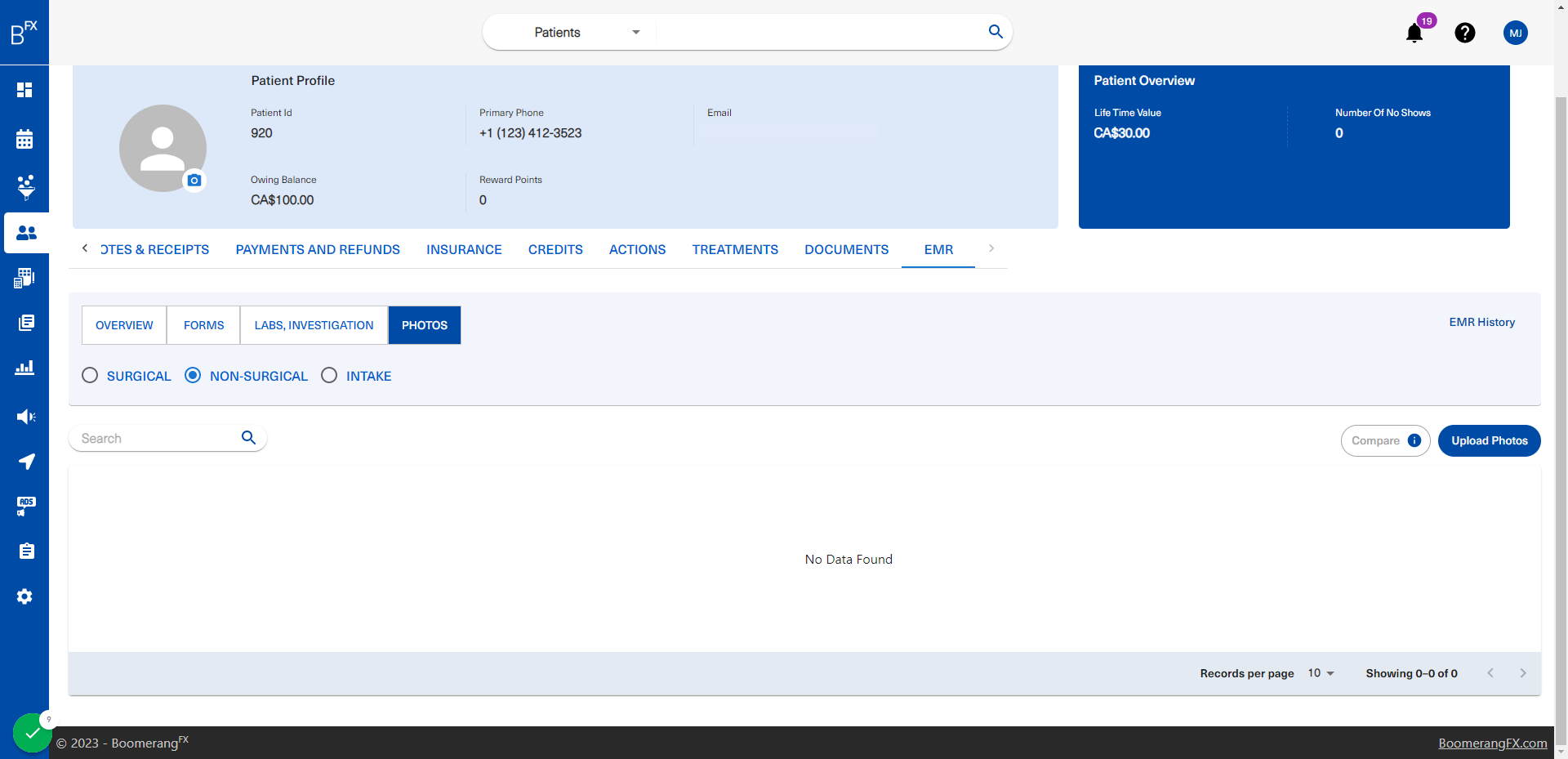This screenshot has height=759, width=1568.
Task: Open the EMR History link
Action: coord(1482,322)
